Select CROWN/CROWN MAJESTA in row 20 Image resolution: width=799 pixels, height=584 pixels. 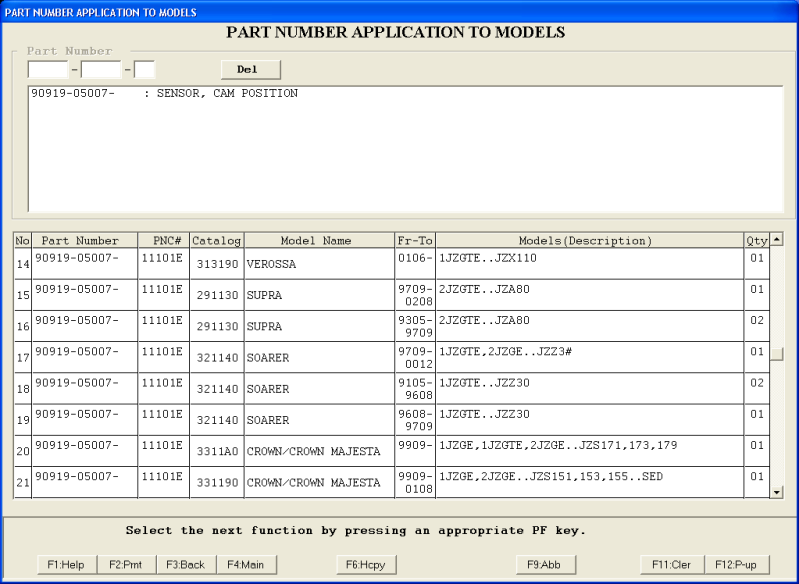tap(319, 451)
